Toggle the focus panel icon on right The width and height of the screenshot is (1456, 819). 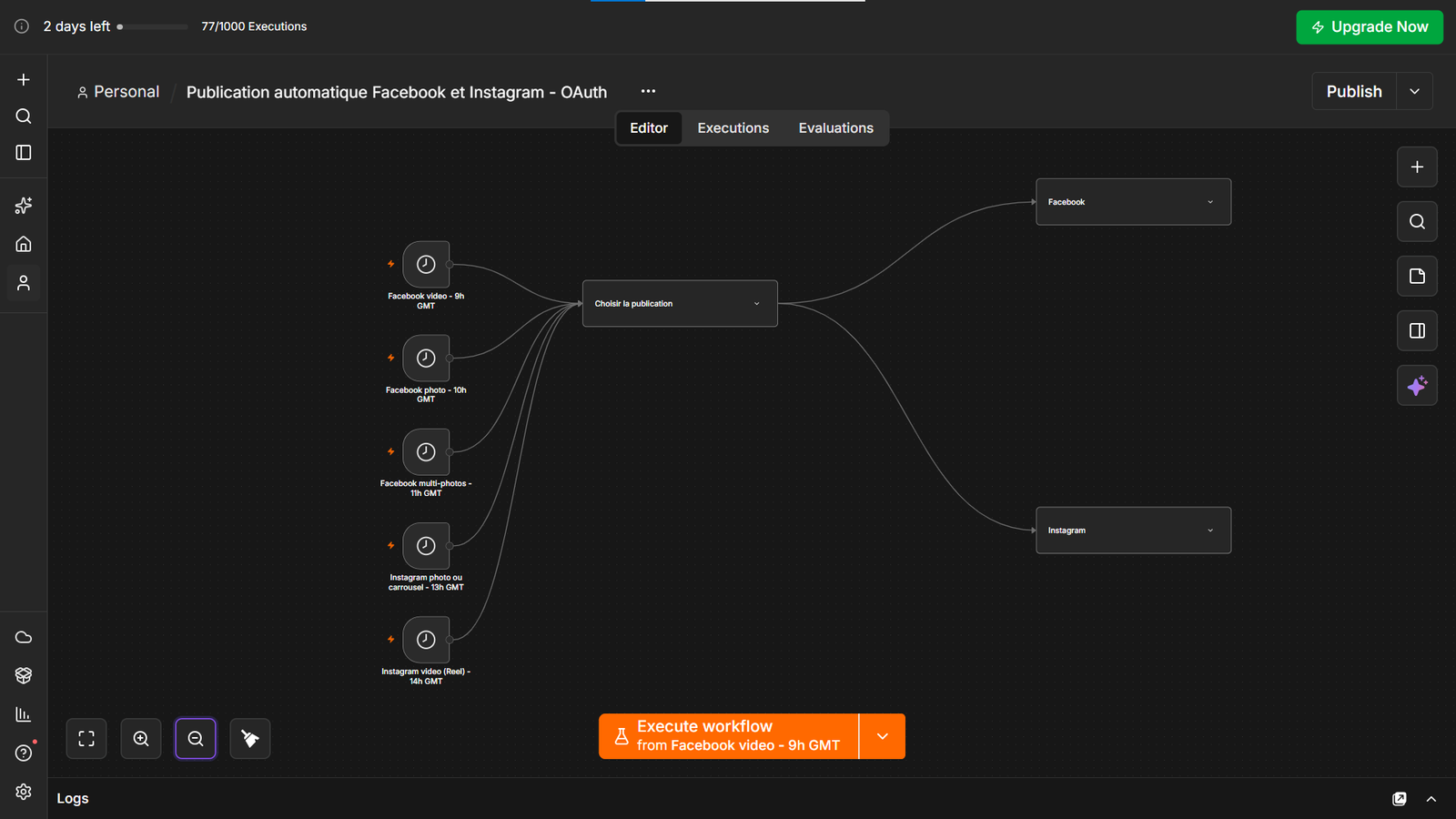pyautogui.click(x=1417, y=330)
